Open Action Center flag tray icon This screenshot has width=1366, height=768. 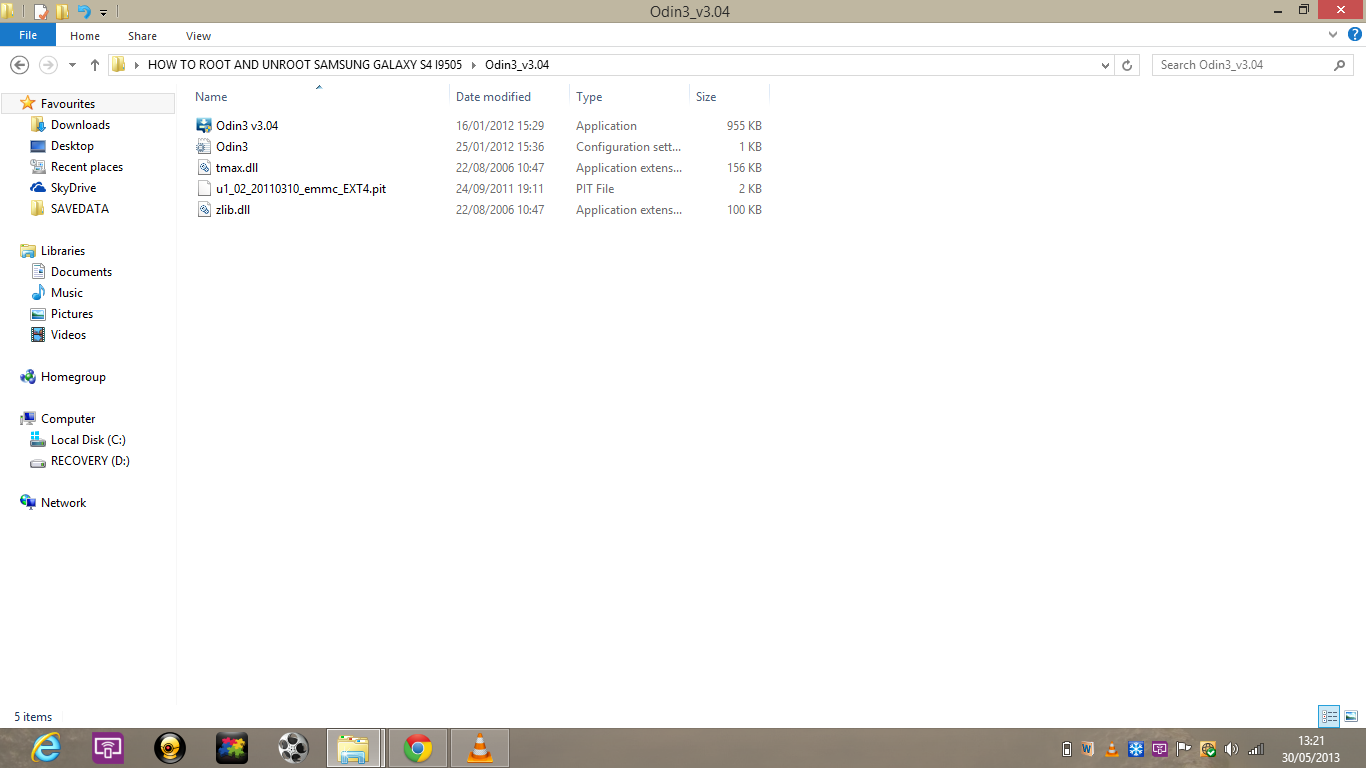tap(1183, 749)
